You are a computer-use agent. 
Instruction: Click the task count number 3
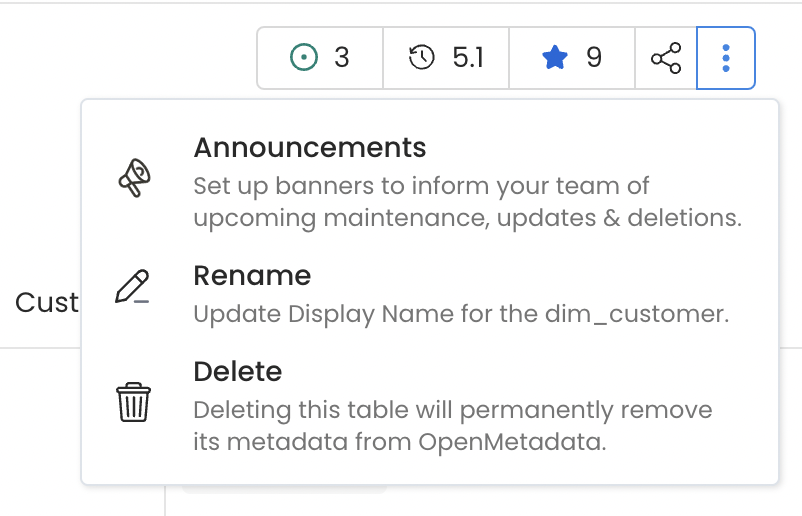click(342, 58)
